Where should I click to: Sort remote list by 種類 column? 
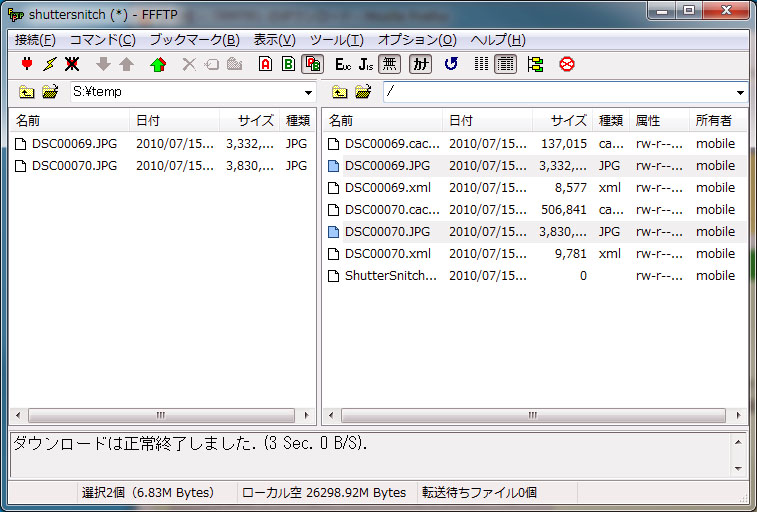pos(611,121)
